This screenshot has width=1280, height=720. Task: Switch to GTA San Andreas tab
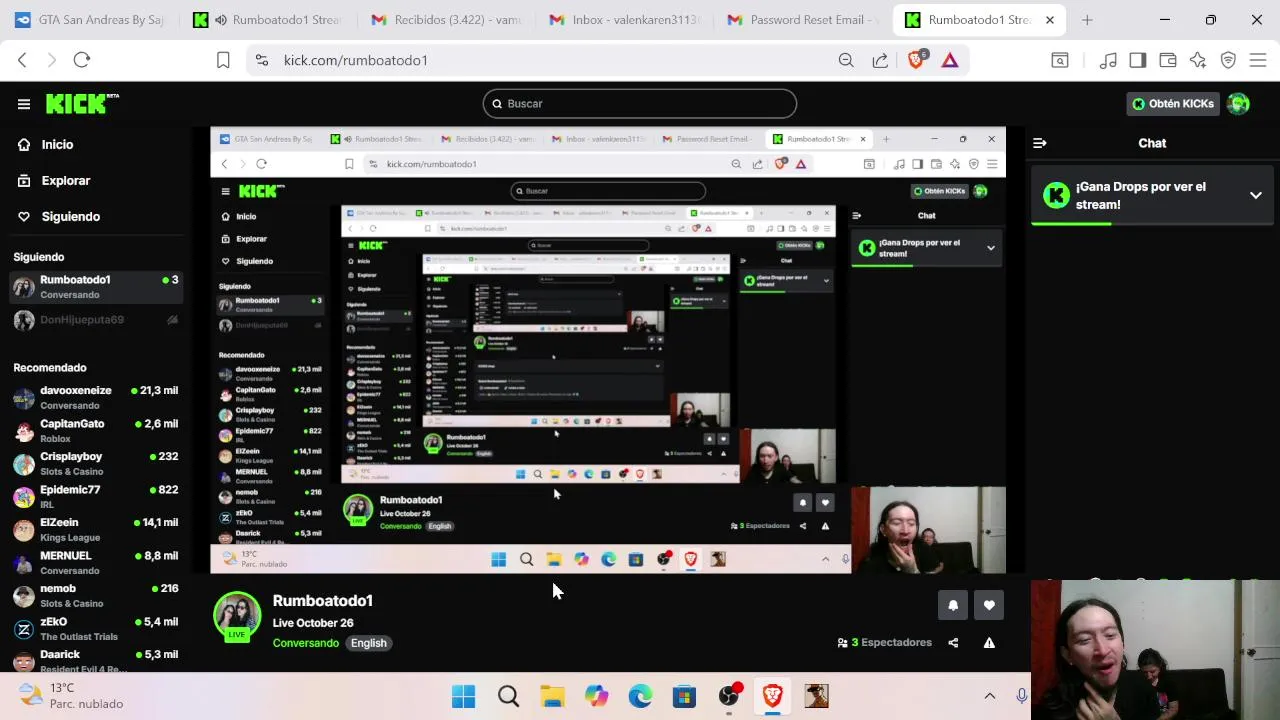[x=90, y=20]
